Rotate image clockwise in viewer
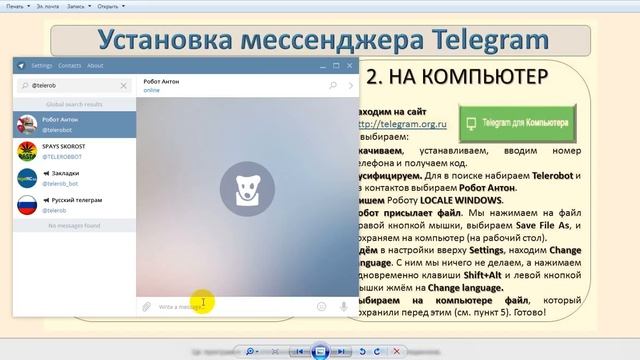640x360 pixels. click(377, 351)
